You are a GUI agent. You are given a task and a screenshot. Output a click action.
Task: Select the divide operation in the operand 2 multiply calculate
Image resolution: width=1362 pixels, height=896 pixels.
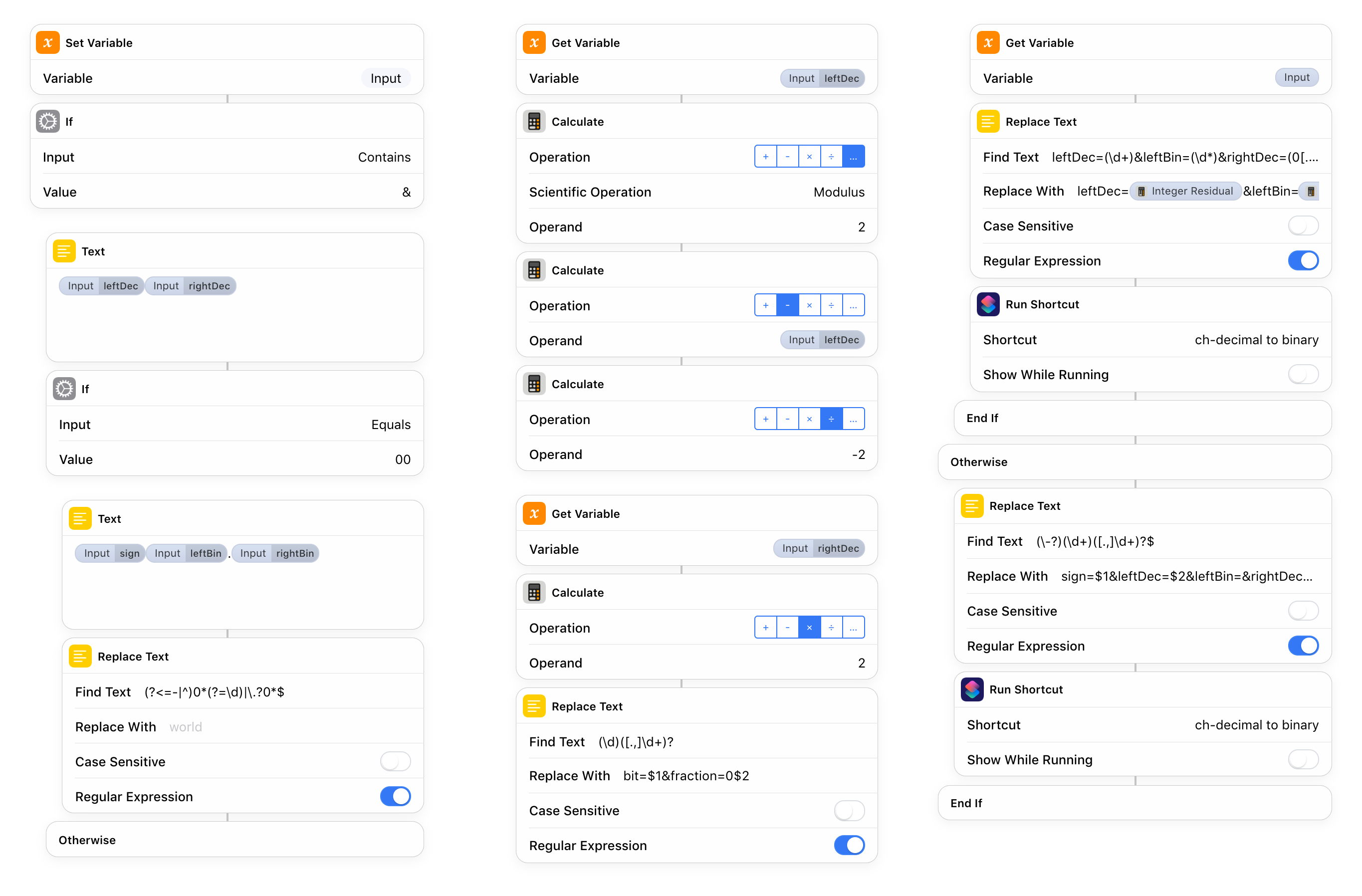tap(831, 627)
